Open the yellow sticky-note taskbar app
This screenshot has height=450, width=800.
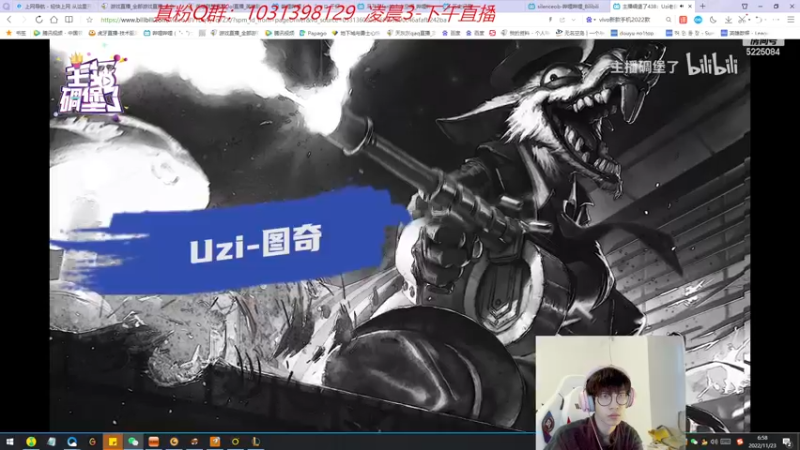coord(113,441)
